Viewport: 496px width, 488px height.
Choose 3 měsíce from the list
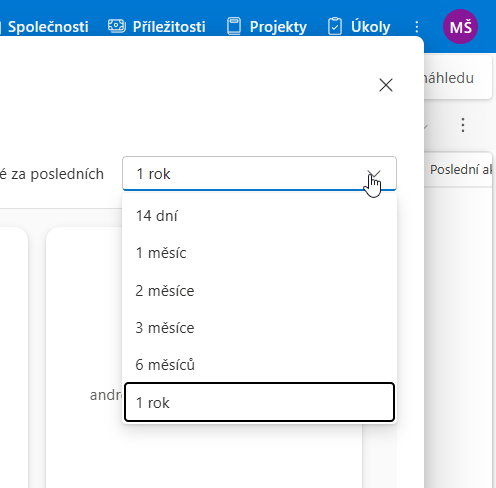(x=259, y=328)
